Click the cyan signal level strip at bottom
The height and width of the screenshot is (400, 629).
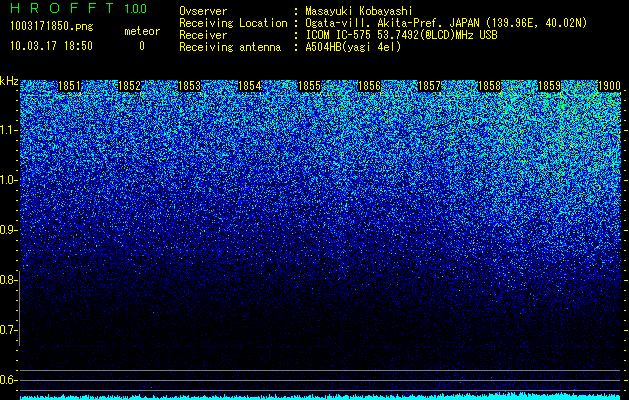coord(320,396)
